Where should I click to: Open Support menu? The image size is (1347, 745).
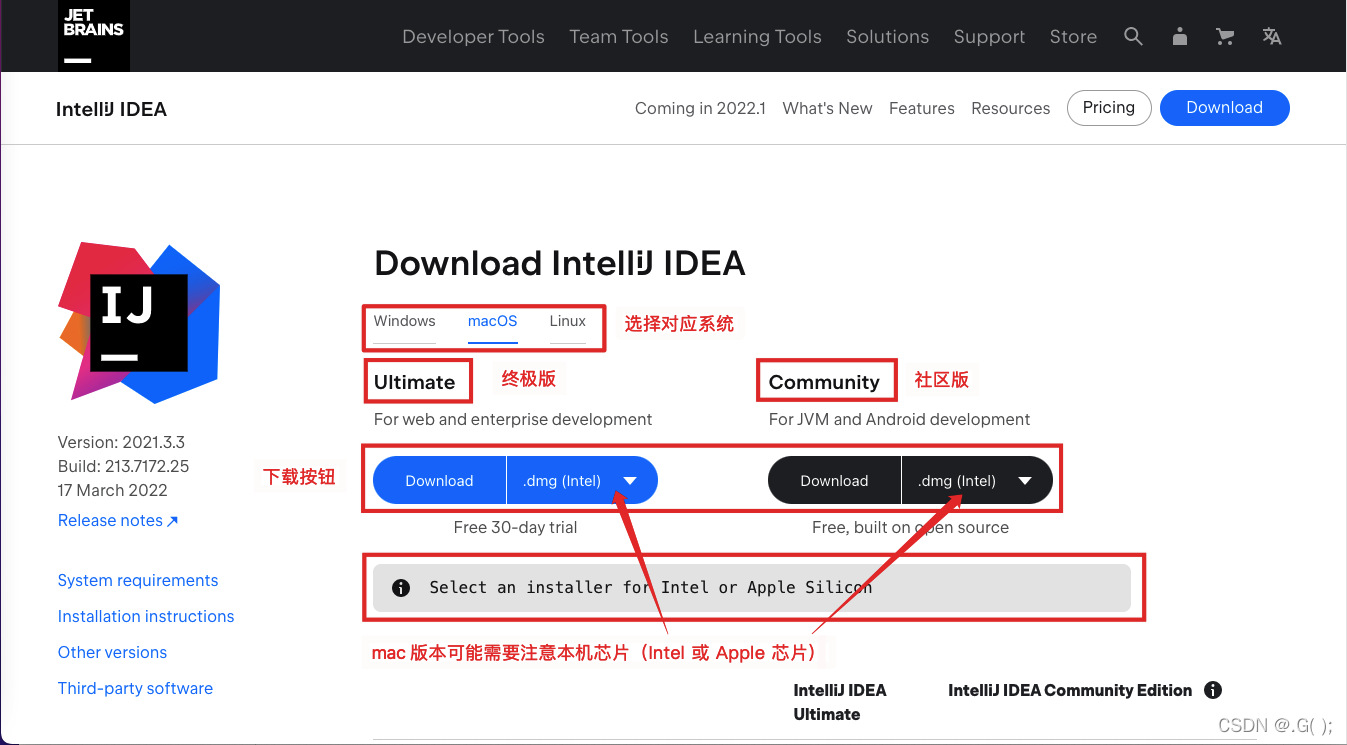tap(989, 37)
